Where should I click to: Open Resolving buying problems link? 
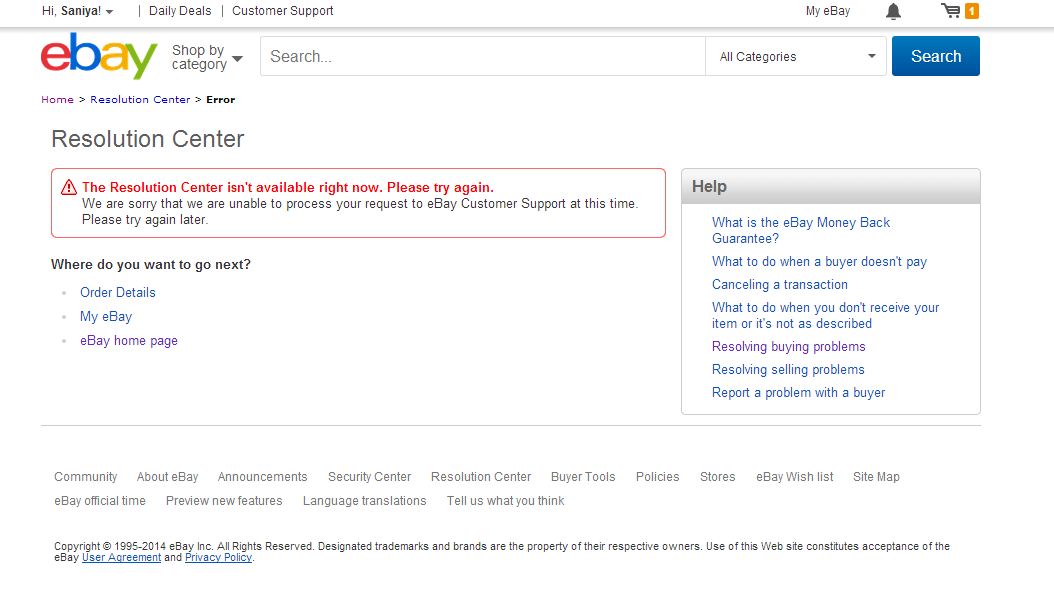coord(788,346)
